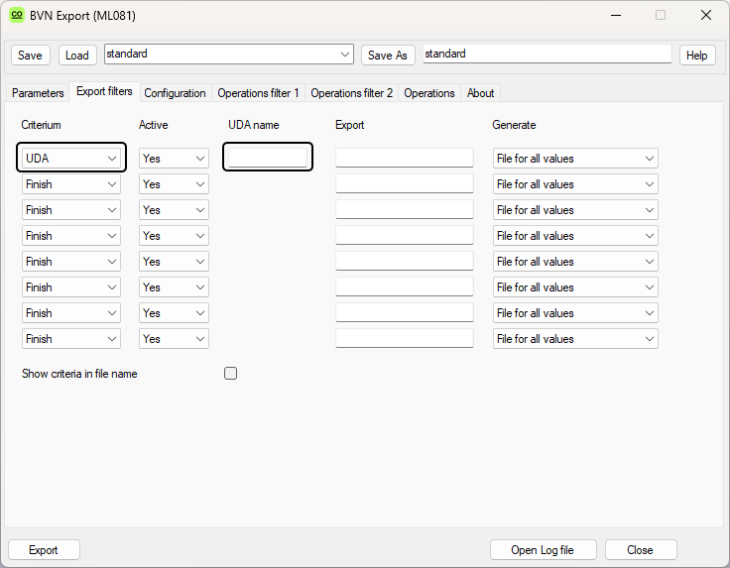This screenshot has width=730, height=568.
Task: Click the Load button
Action: coord(77,55)
